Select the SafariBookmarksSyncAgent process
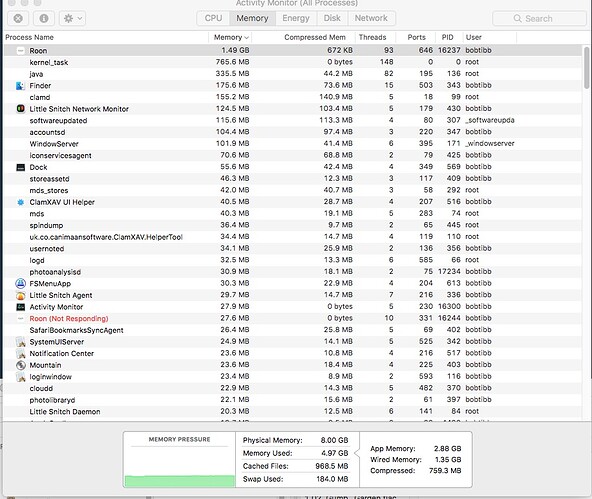The image size is (592, 499). 293,330
